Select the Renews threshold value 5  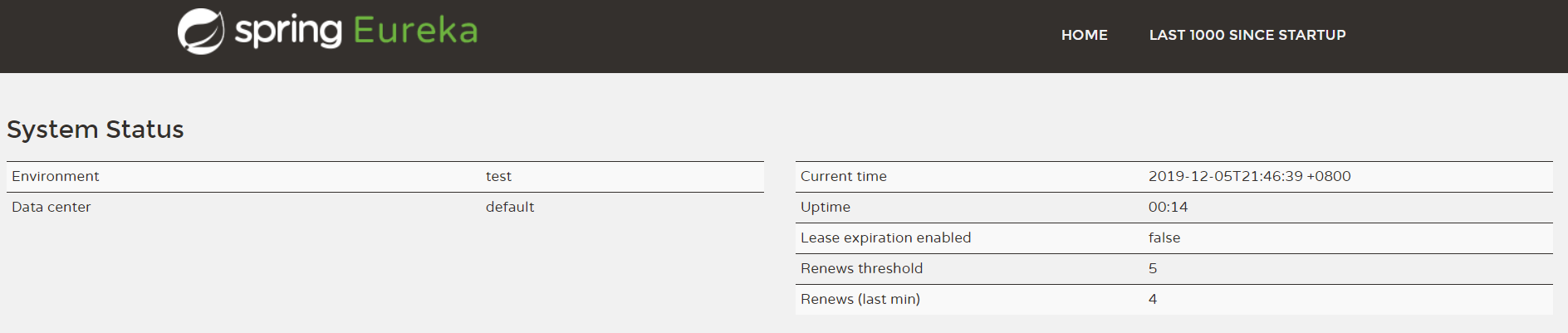pyautogui.click(x=1153, y=268)
